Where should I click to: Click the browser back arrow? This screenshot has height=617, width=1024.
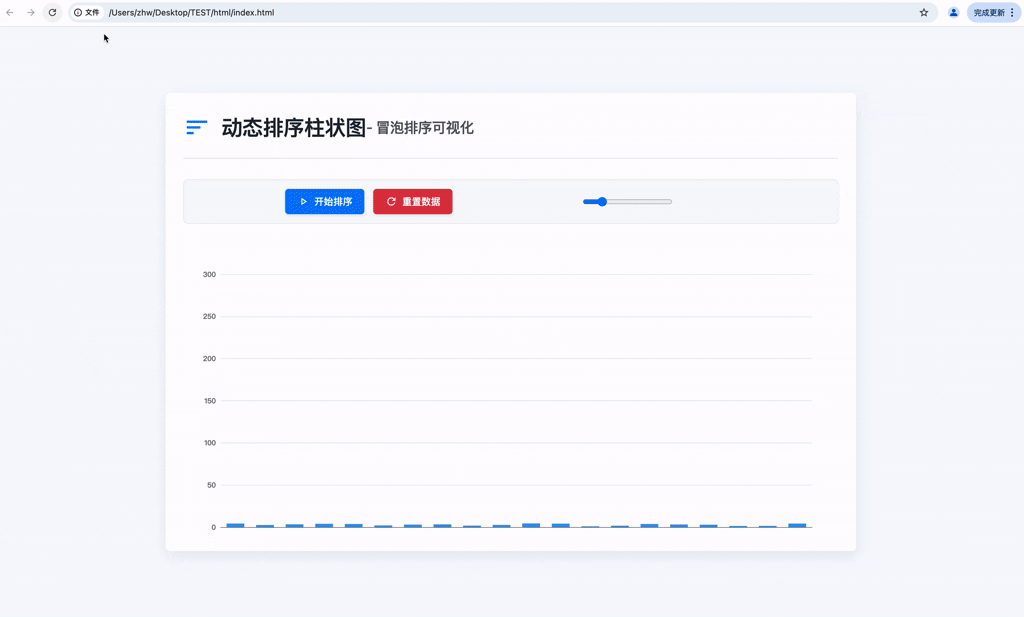(x=11, y=13)
